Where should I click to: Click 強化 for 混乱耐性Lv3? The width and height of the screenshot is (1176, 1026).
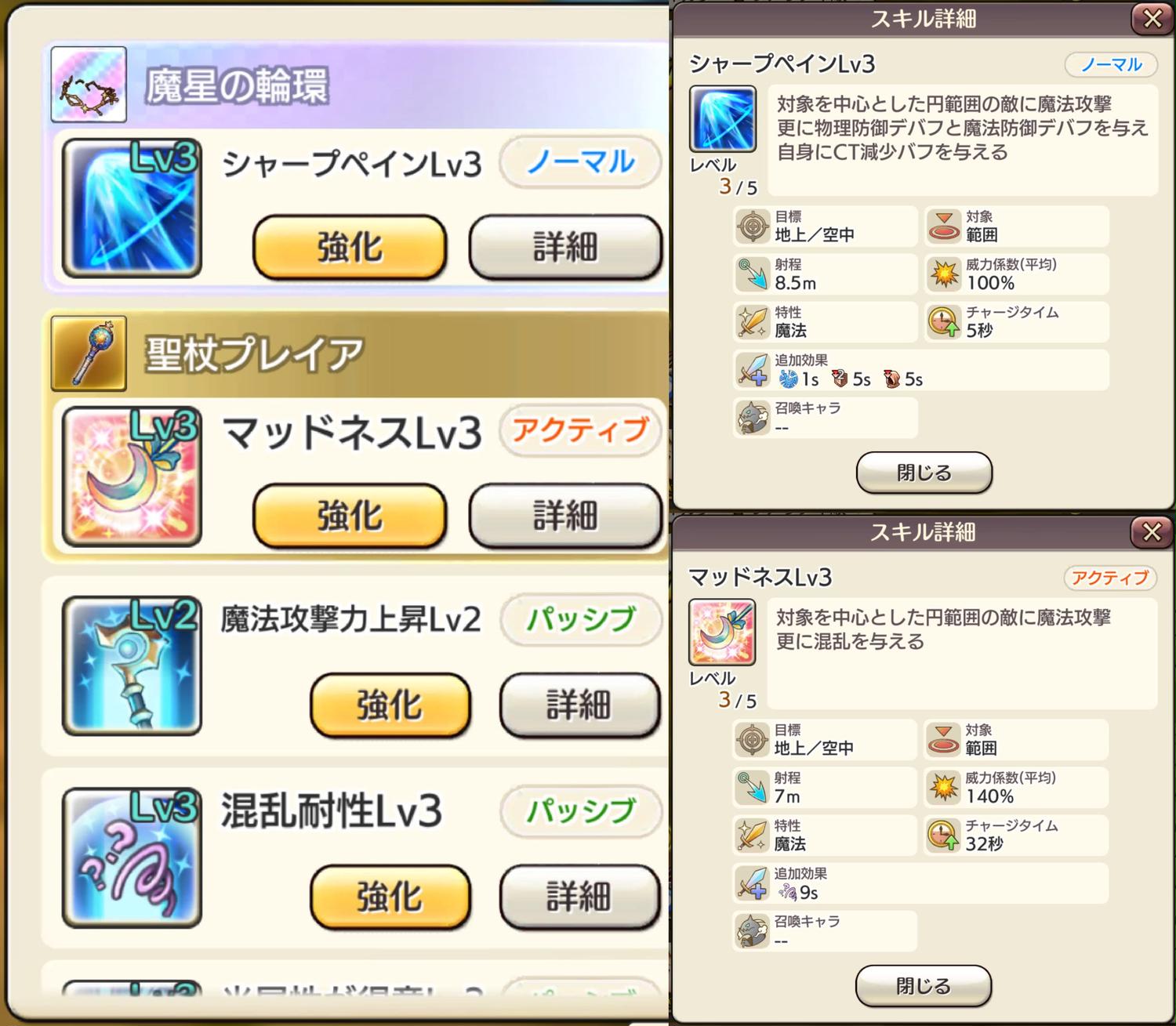click(390, 897)
